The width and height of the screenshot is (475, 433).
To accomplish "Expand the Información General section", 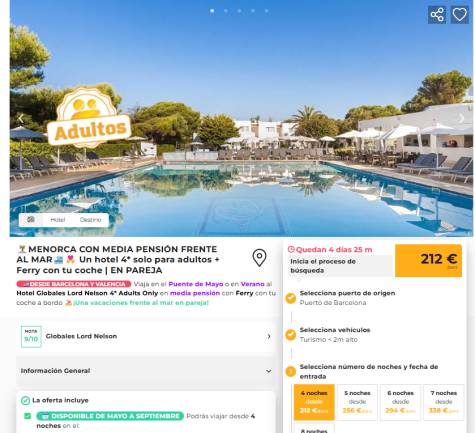I will 146,371.
